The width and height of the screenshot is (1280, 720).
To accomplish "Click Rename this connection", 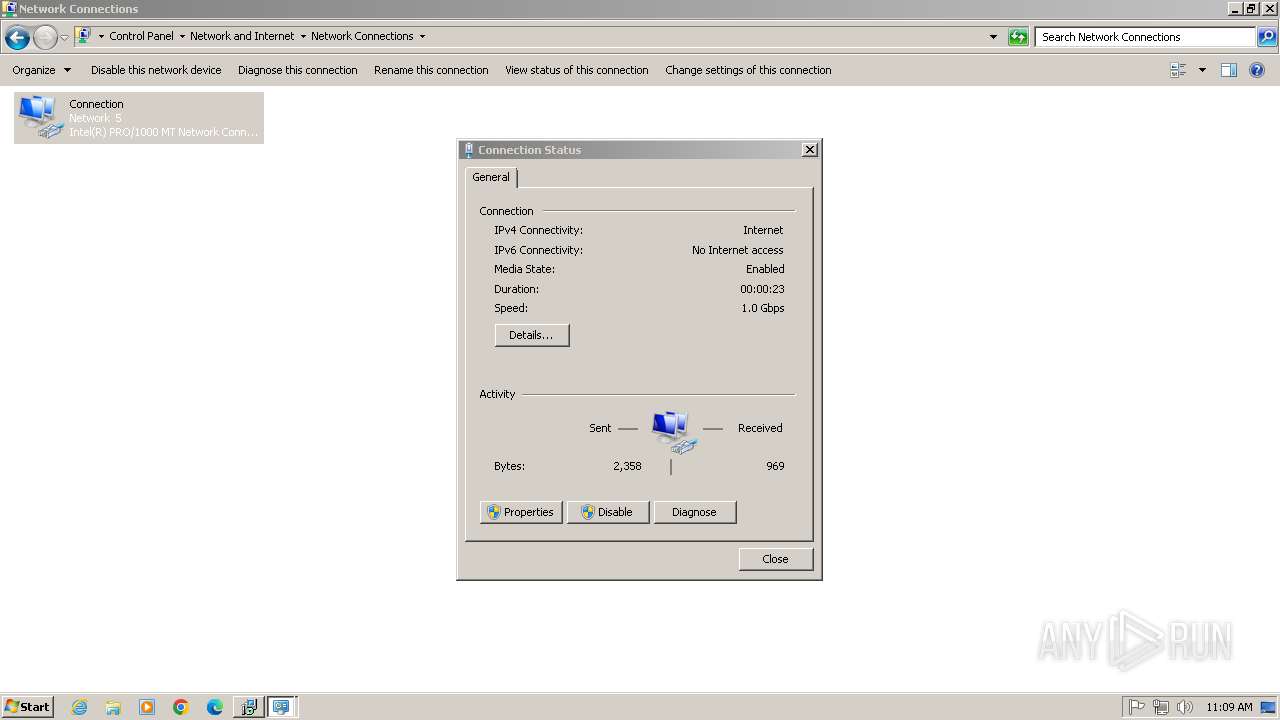I will click(x=431, y=70).
